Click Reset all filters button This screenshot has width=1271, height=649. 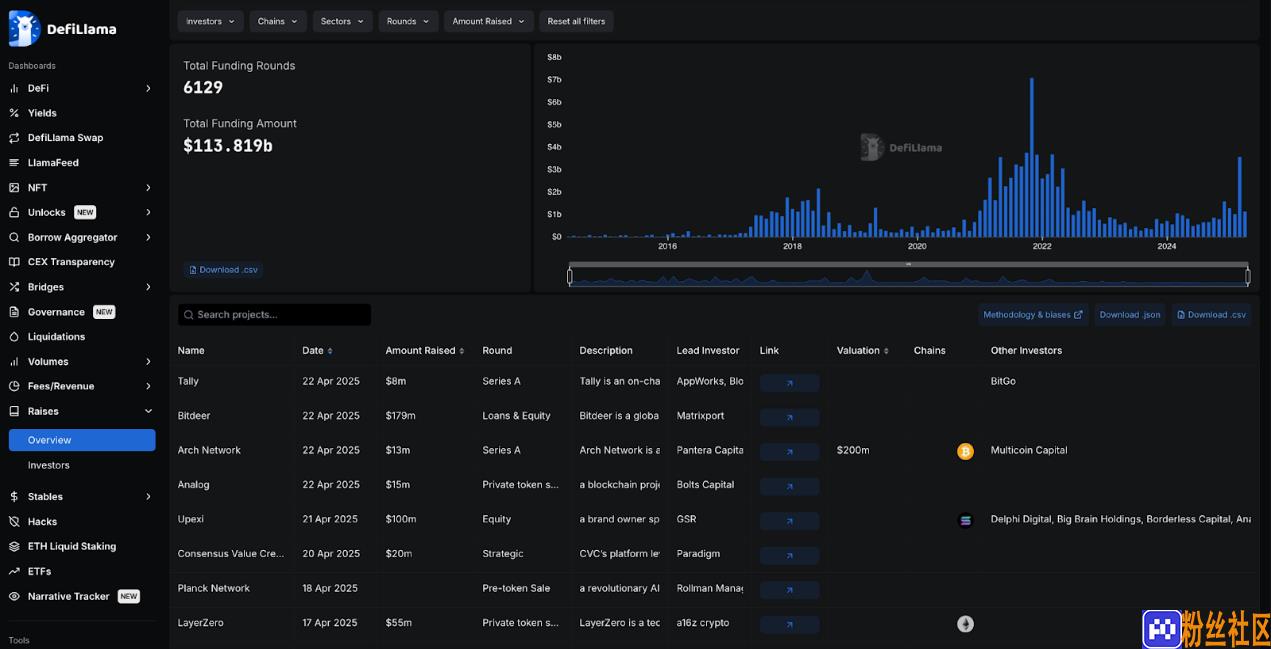576,21
